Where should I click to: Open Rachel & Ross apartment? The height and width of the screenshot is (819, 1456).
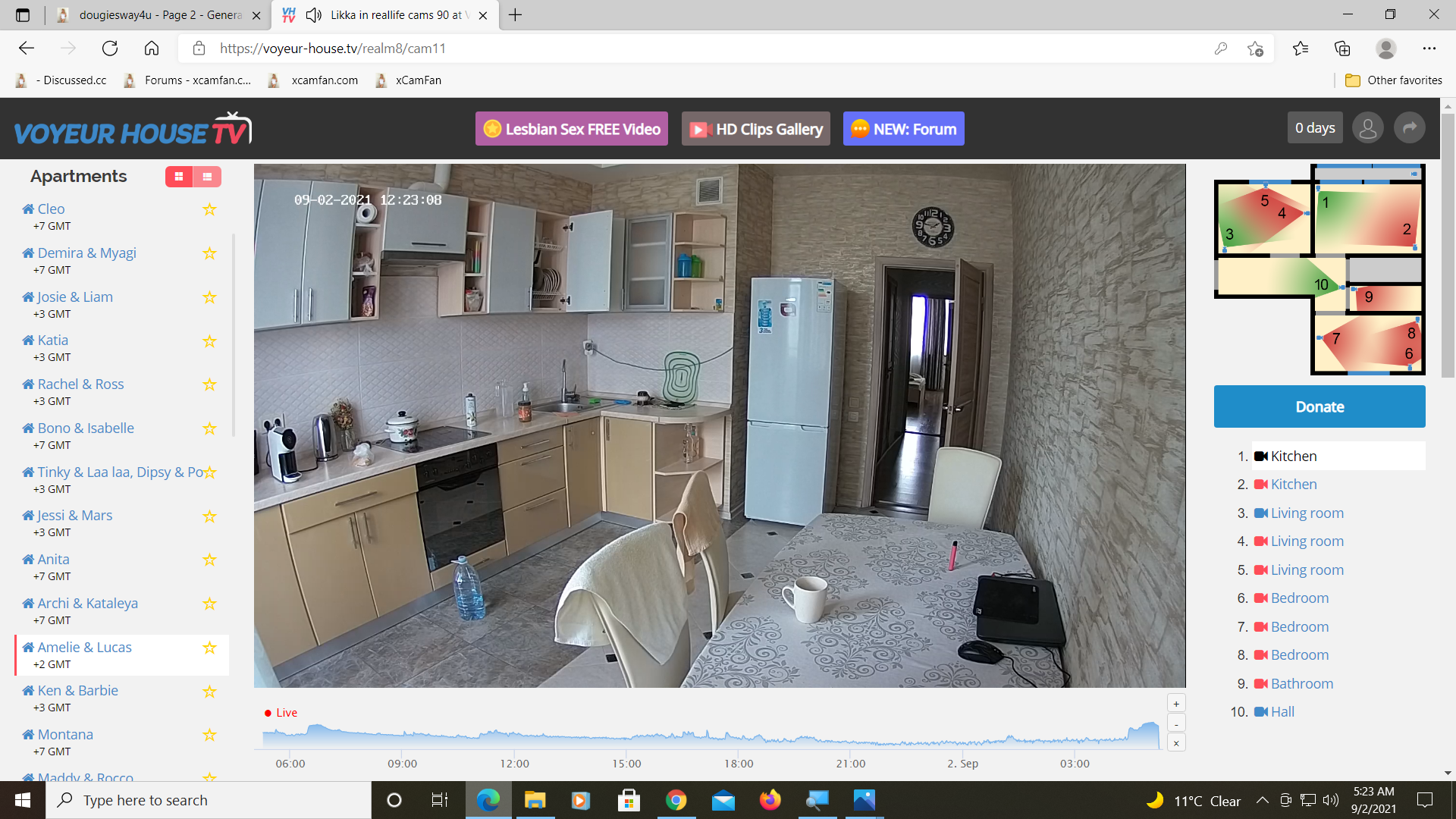[80, 384]
